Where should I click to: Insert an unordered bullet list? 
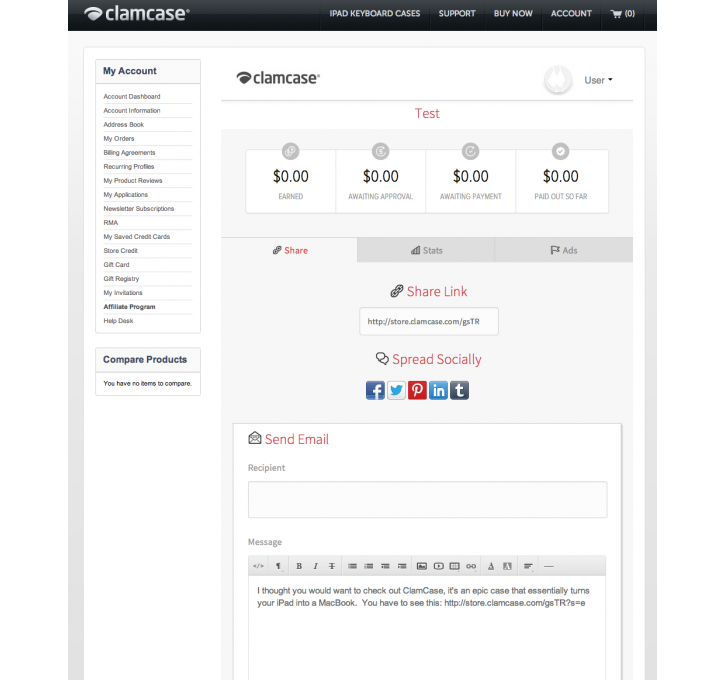pyautogui.click(x=352, y=566)
